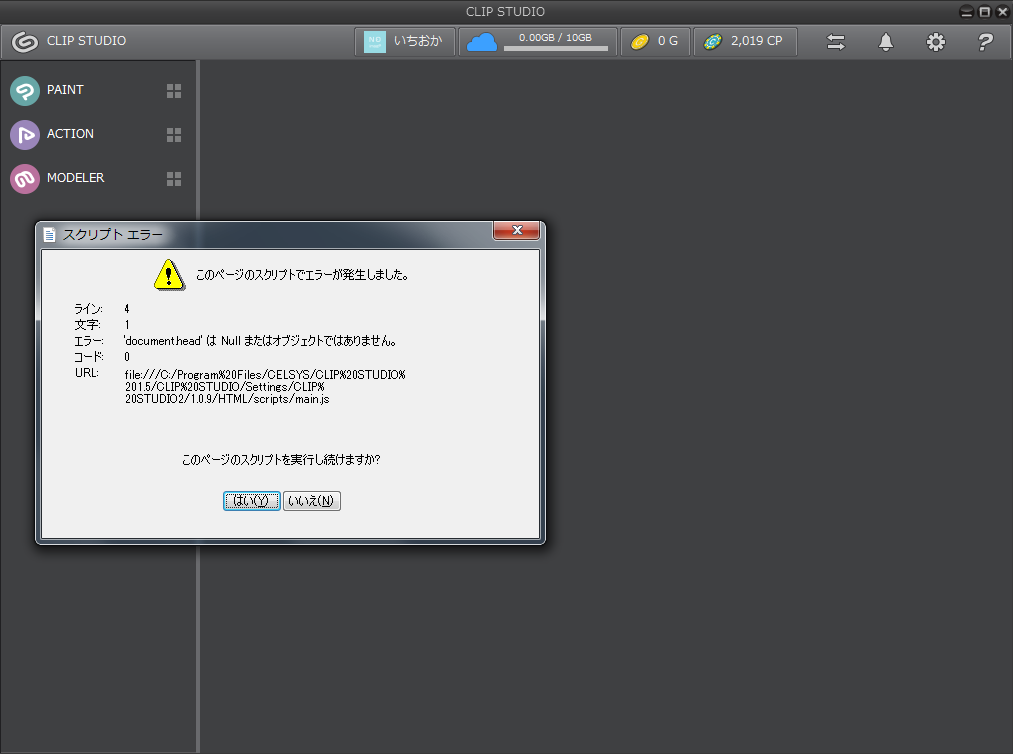Image resolution: width=1013 pixels, height=754 pixels.
Task: Click the main.js URL path in the dialog
Action: coord(265,387)
